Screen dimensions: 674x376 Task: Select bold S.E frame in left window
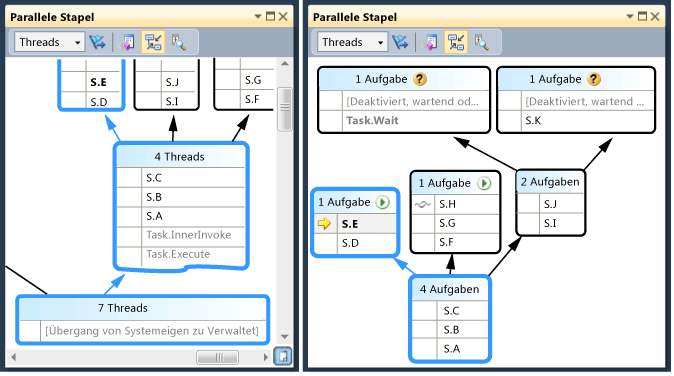(x=91, y=82)
